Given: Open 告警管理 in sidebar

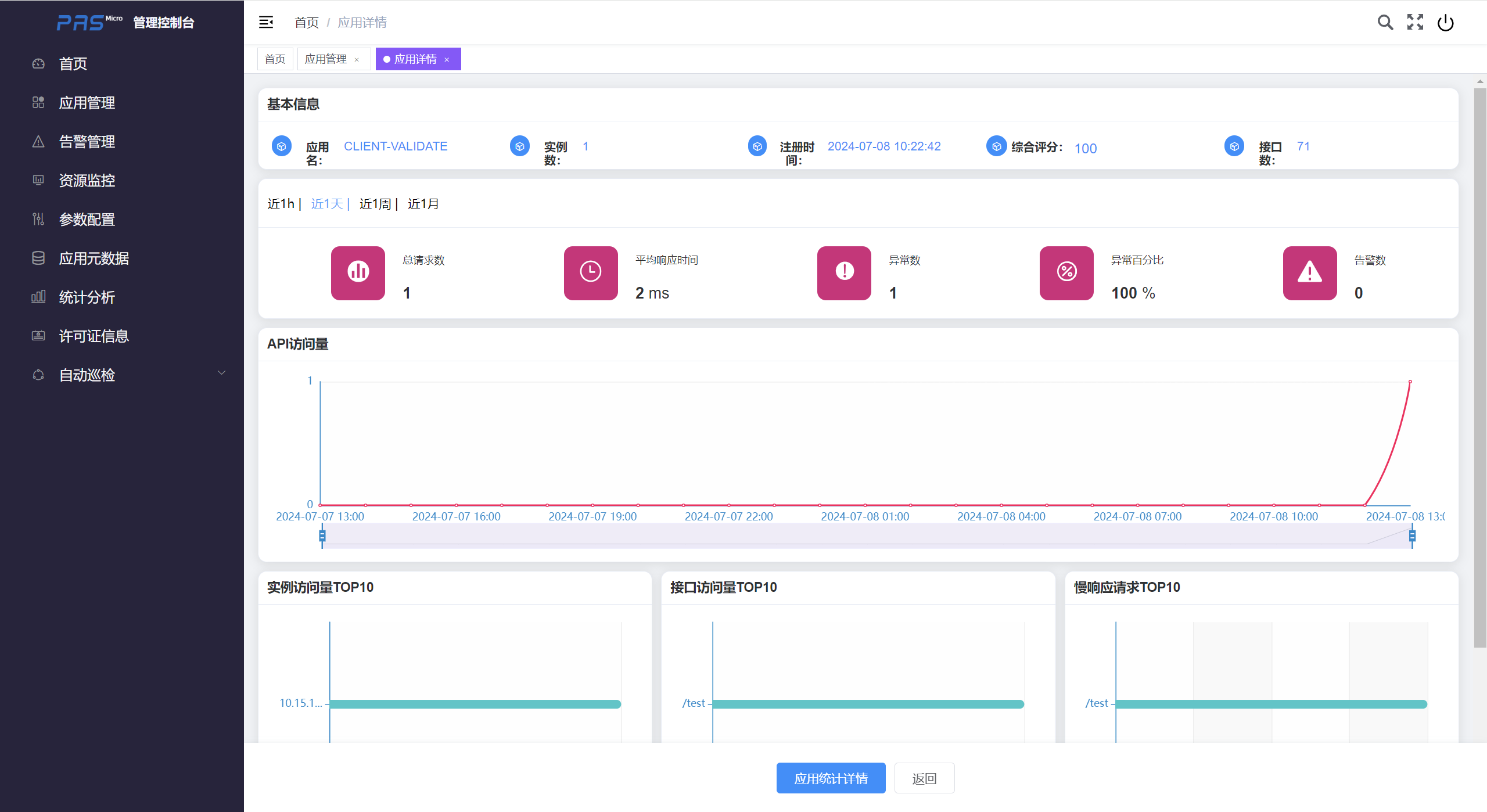Looking at the screenshot, I should (87, 142).
